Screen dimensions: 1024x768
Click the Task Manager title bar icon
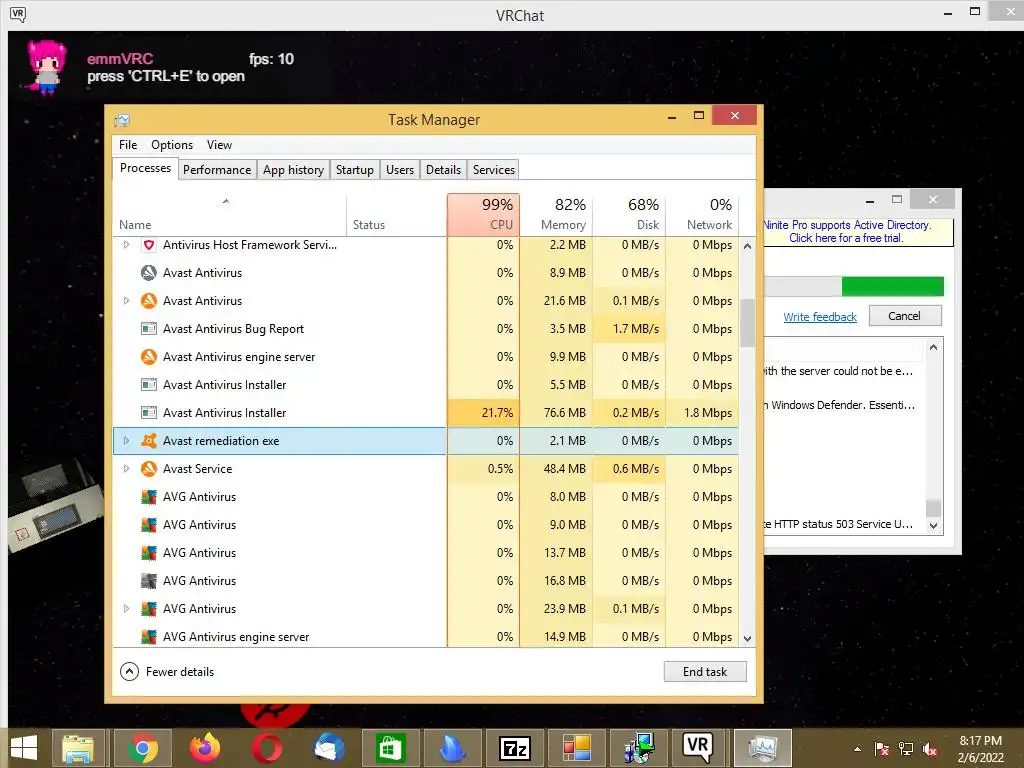click(122, 120)
